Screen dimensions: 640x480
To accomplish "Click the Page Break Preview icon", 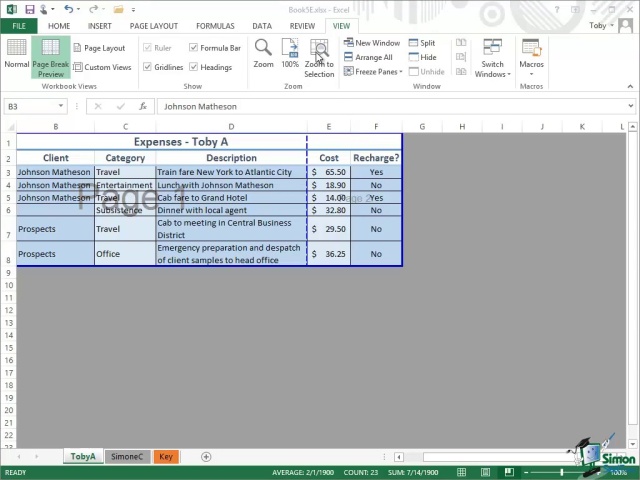I will tap(50, 56).
